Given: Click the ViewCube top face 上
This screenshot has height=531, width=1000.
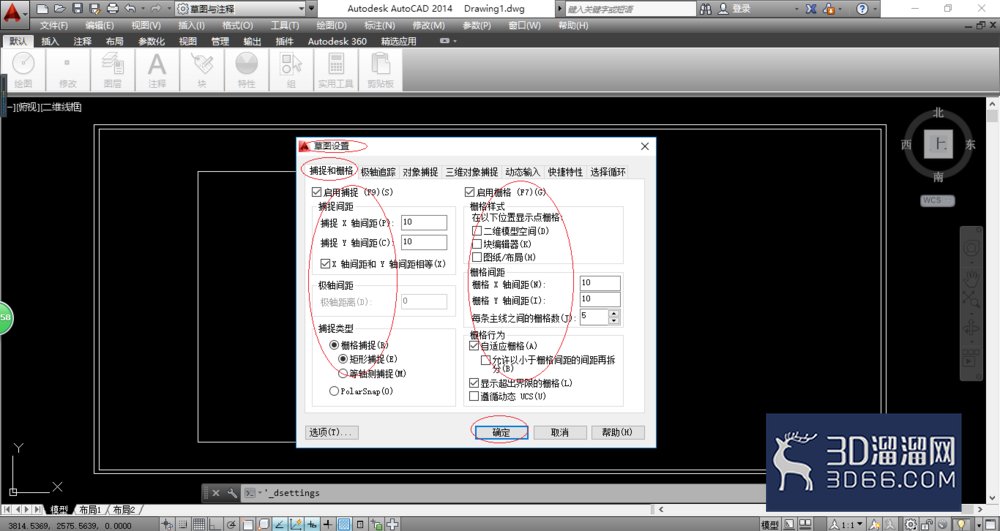Looking at the screenshot, I should (938, 145).
